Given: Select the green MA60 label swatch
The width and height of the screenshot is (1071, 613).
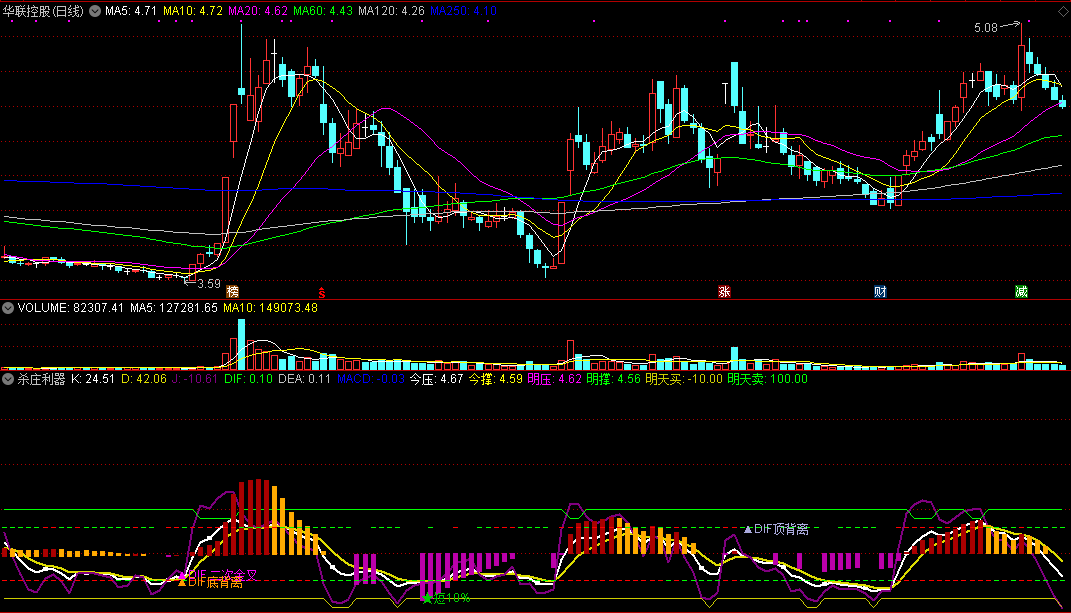Looking at the screenshot, I should click(322, 11).
